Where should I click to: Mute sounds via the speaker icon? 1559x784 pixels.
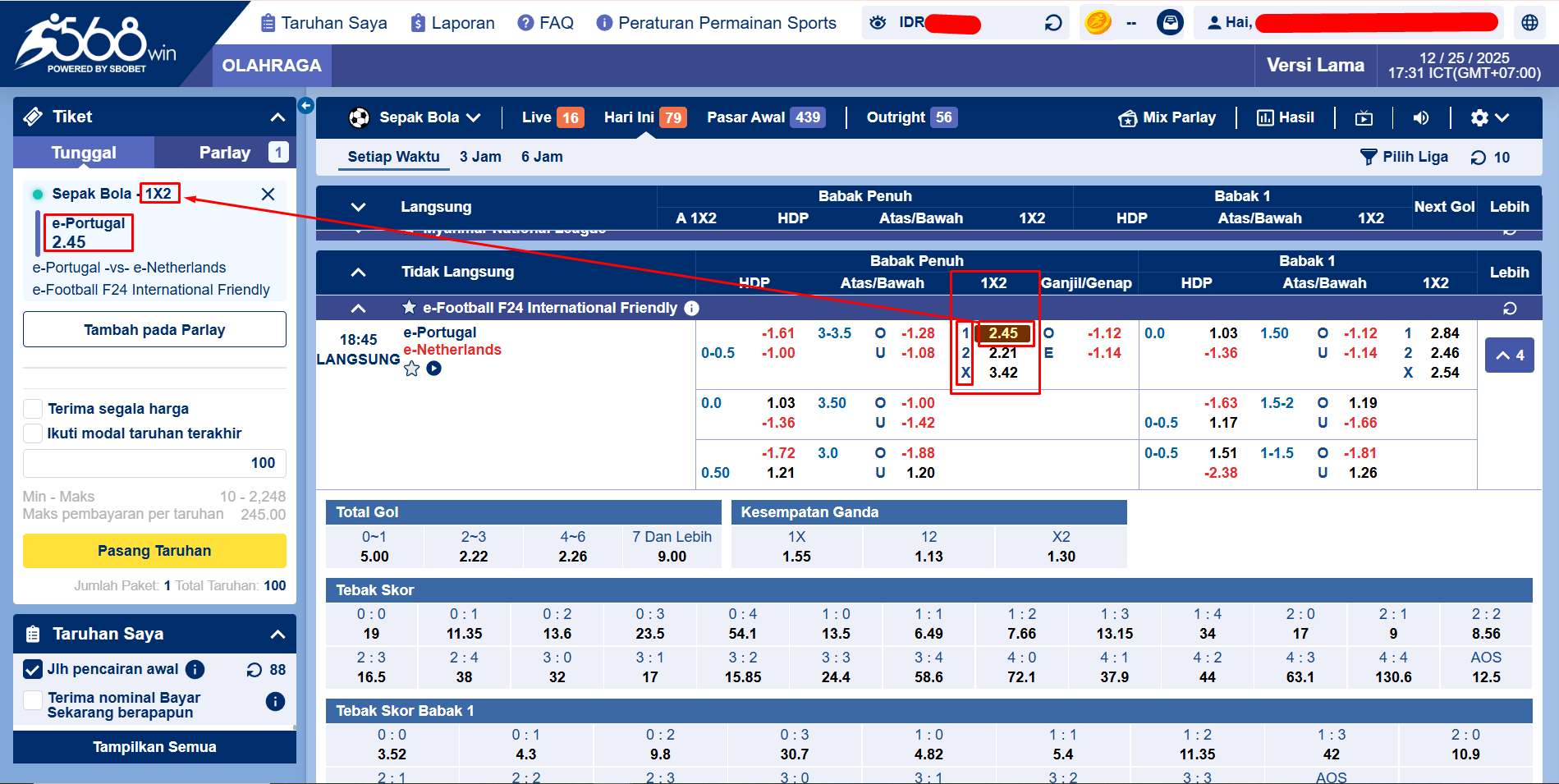point(1421,117)
